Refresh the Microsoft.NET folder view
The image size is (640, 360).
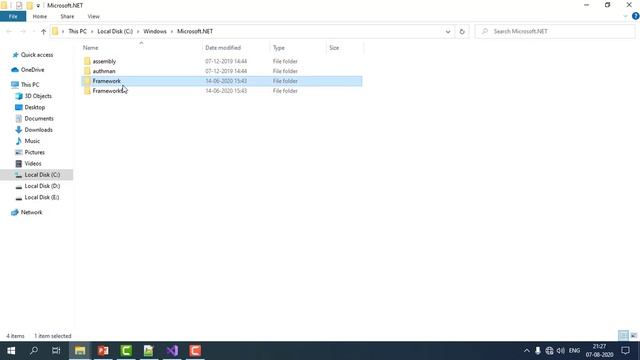point(462,31)
